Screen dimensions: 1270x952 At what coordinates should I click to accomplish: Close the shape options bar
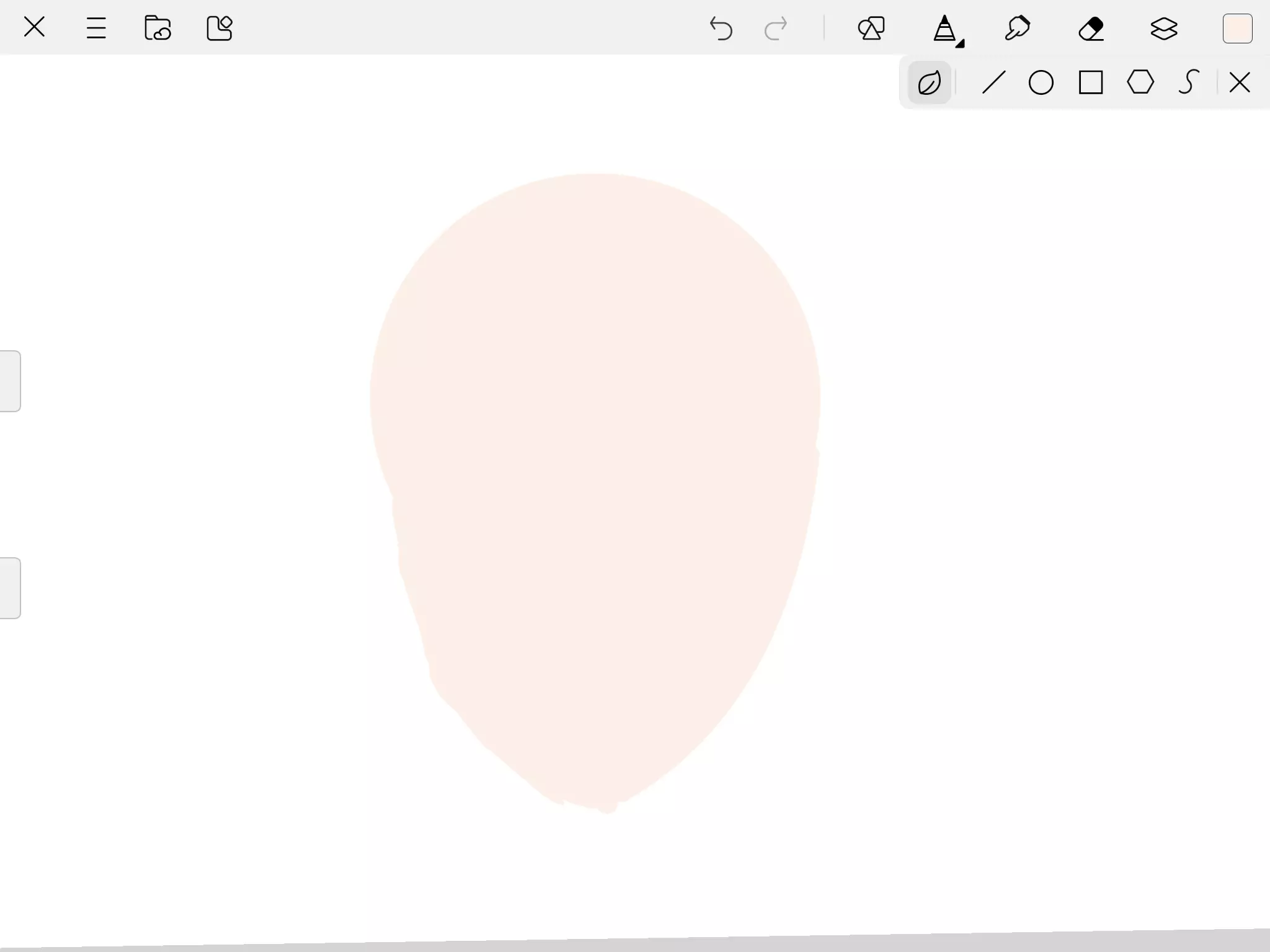coord(1240,82)
